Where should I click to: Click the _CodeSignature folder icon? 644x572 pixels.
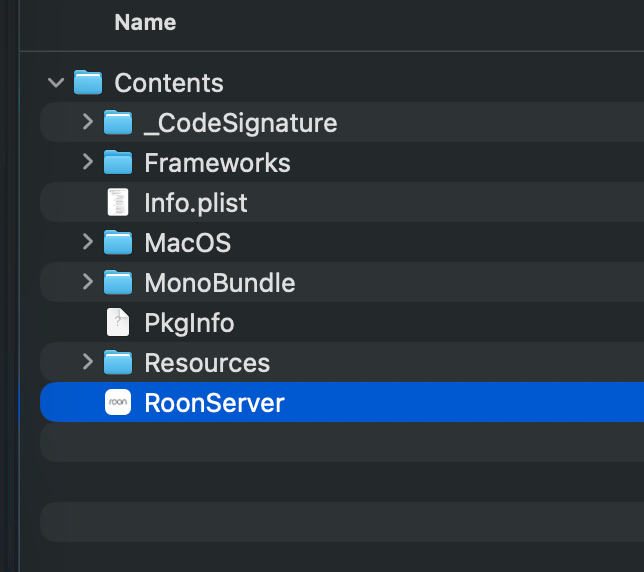(118, 122)
